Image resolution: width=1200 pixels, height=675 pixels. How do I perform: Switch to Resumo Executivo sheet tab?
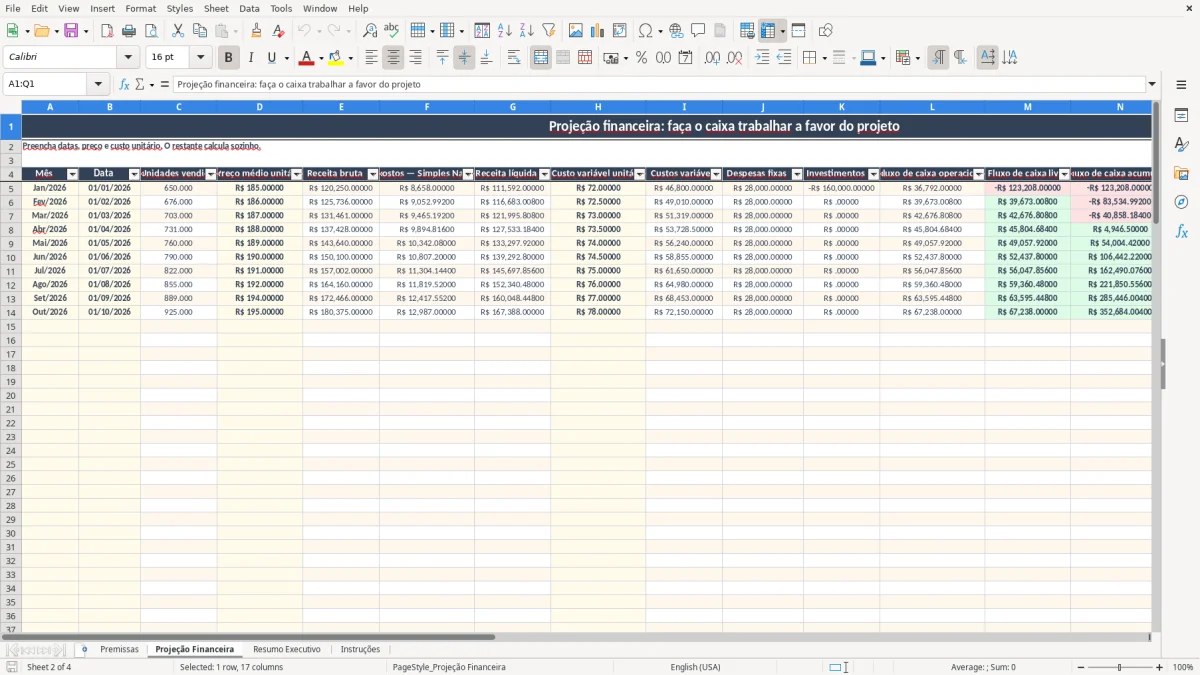tap(286, 649)
